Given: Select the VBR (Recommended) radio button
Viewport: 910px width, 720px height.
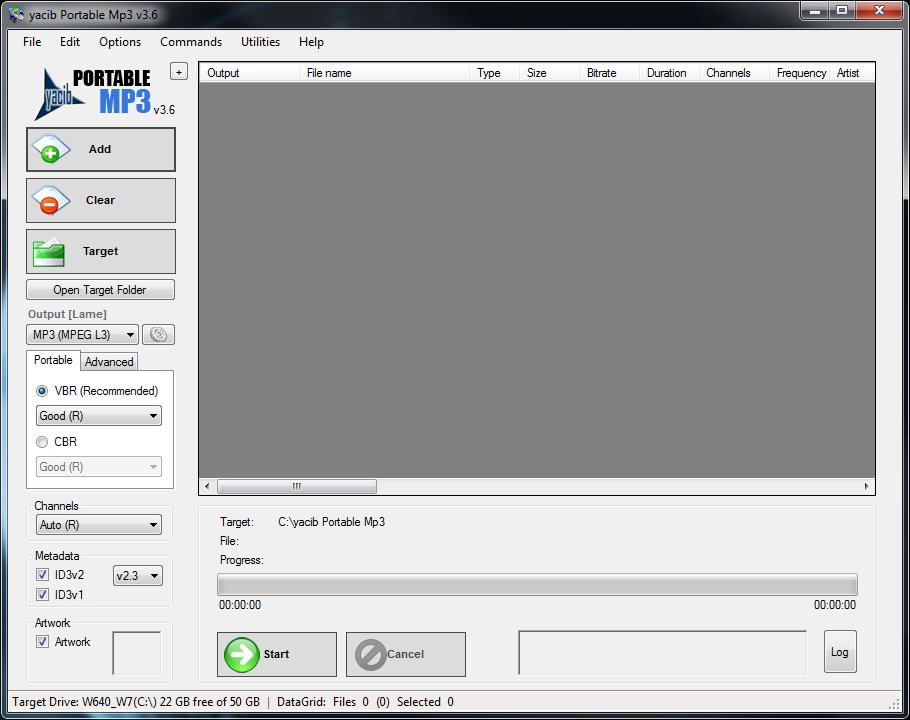Looking at the screenshot, I should pyautogui.click(x=42, y=391).
